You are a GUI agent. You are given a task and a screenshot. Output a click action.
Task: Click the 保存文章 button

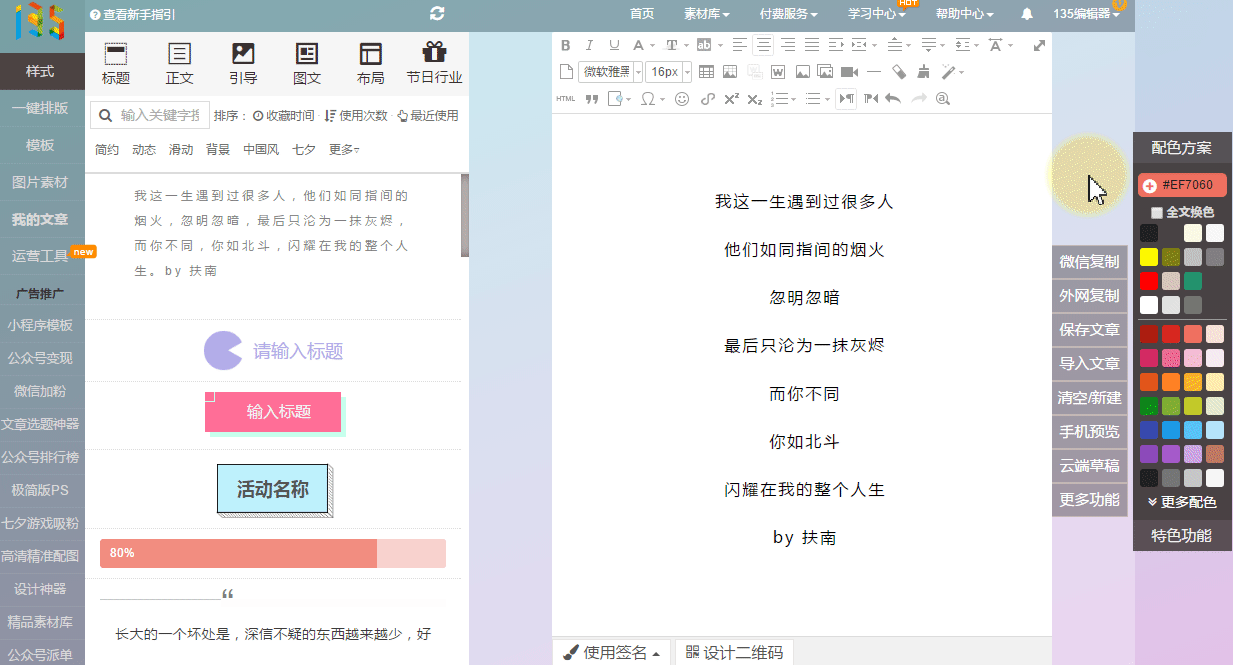point(1089,330)
